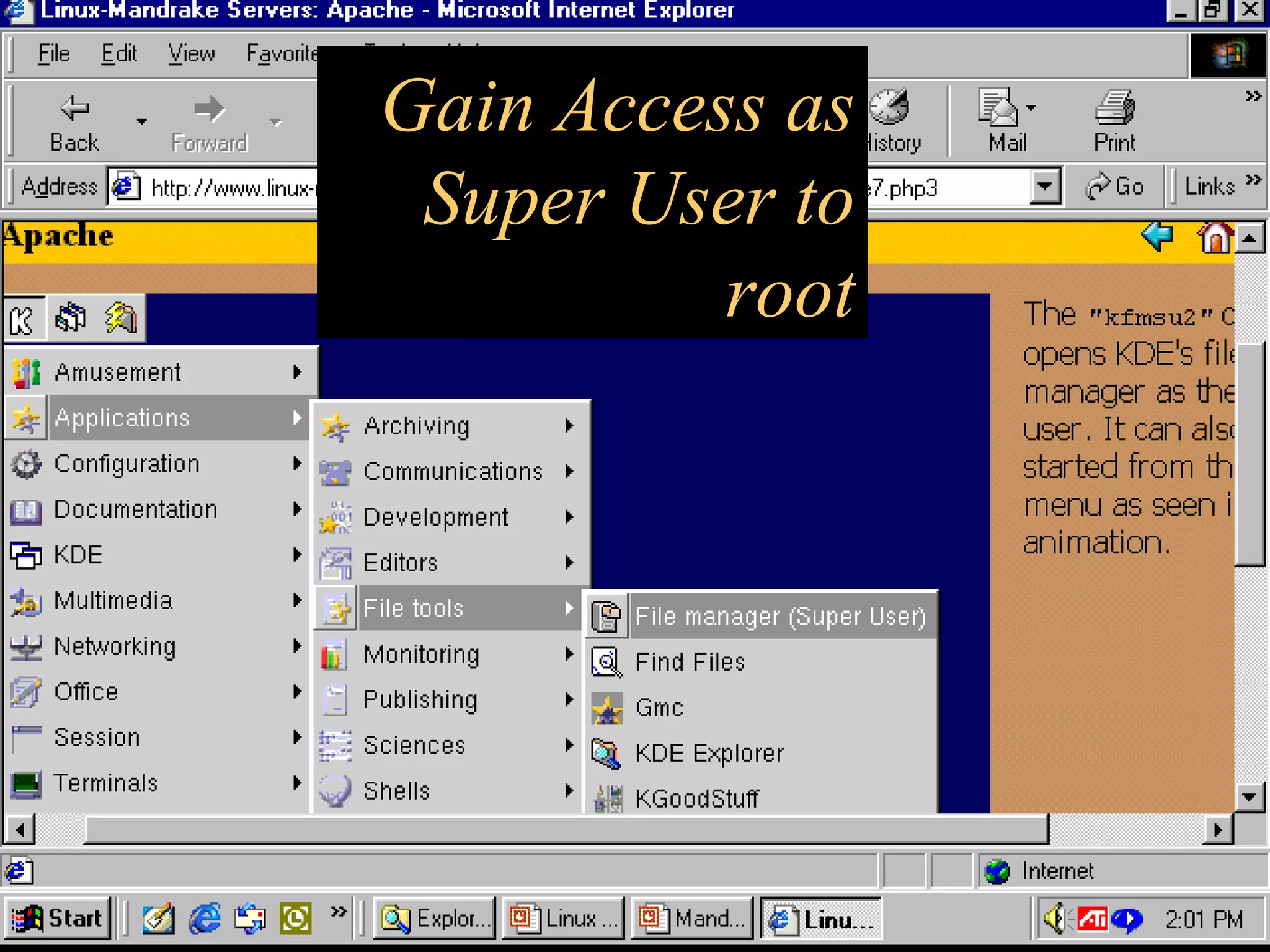Click the Show Desktop quick launch icon
Screen dimensions: 1270x952
coord(158,919)
